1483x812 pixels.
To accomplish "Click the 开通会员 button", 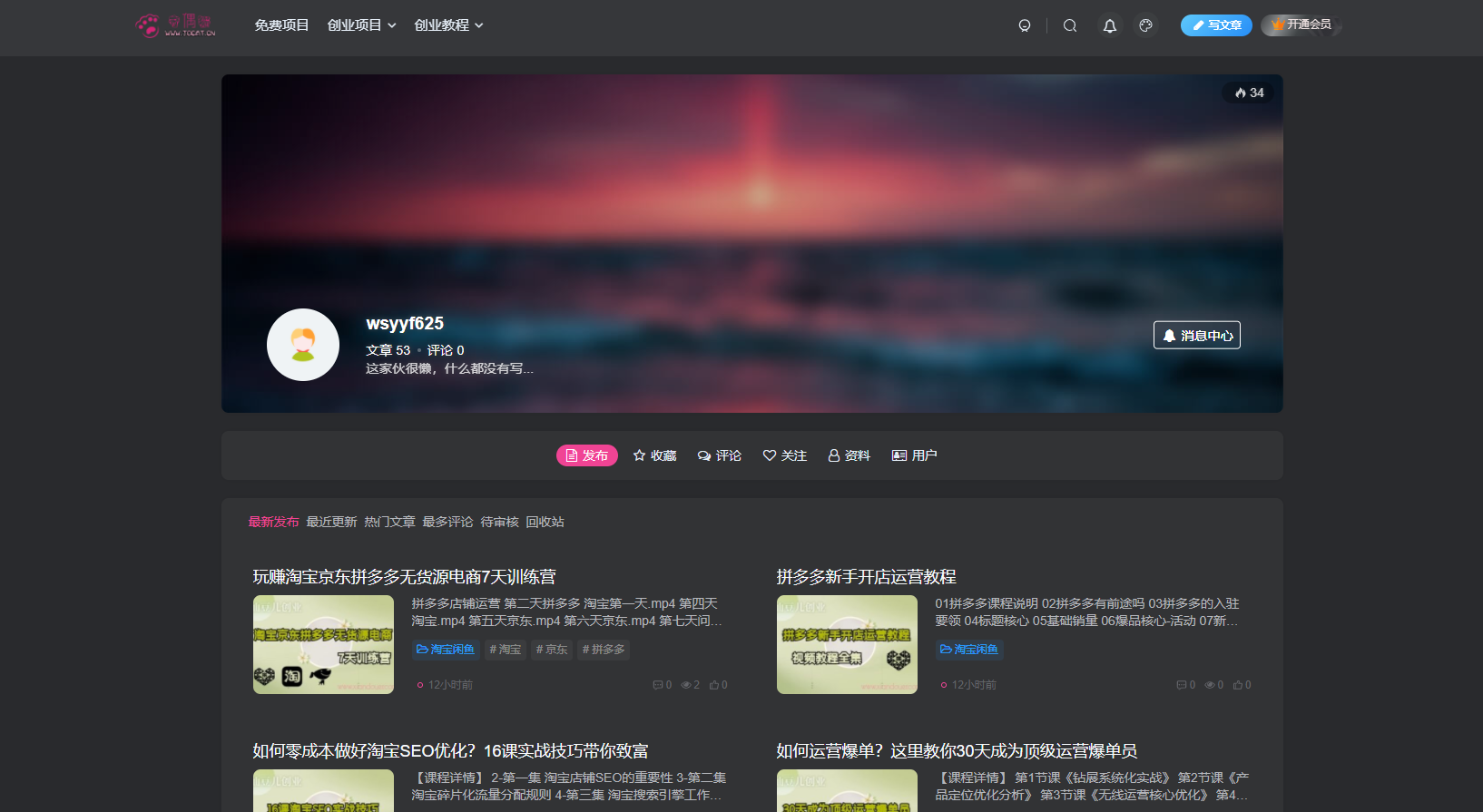I will tap(1301, 25).
